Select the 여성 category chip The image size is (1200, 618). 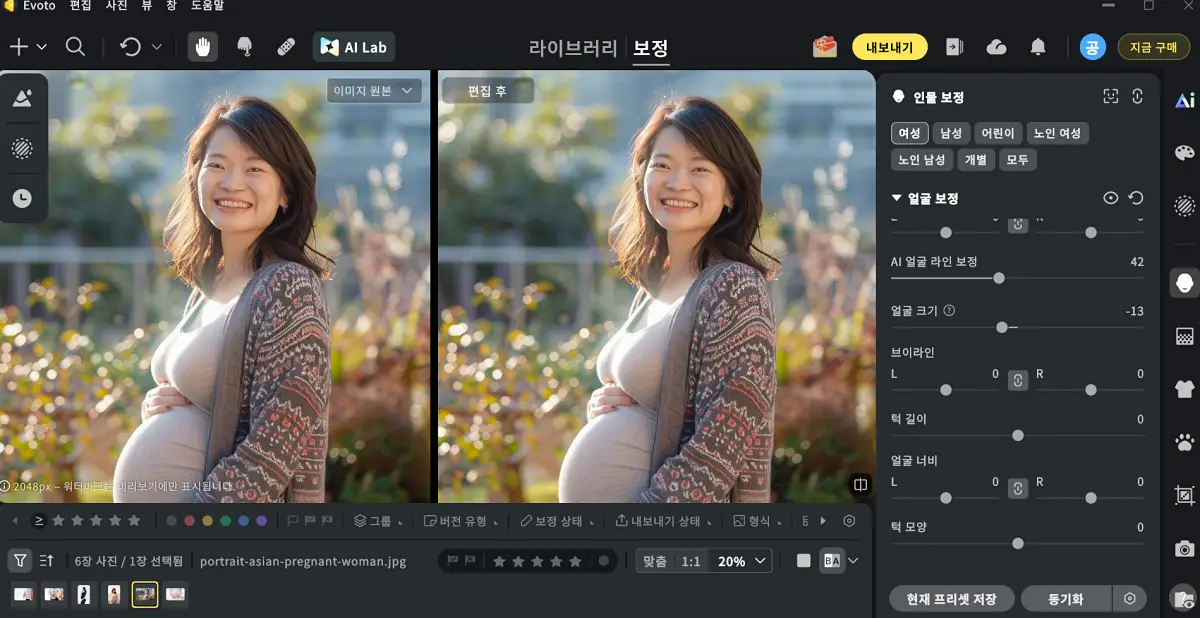click(909, 133)
